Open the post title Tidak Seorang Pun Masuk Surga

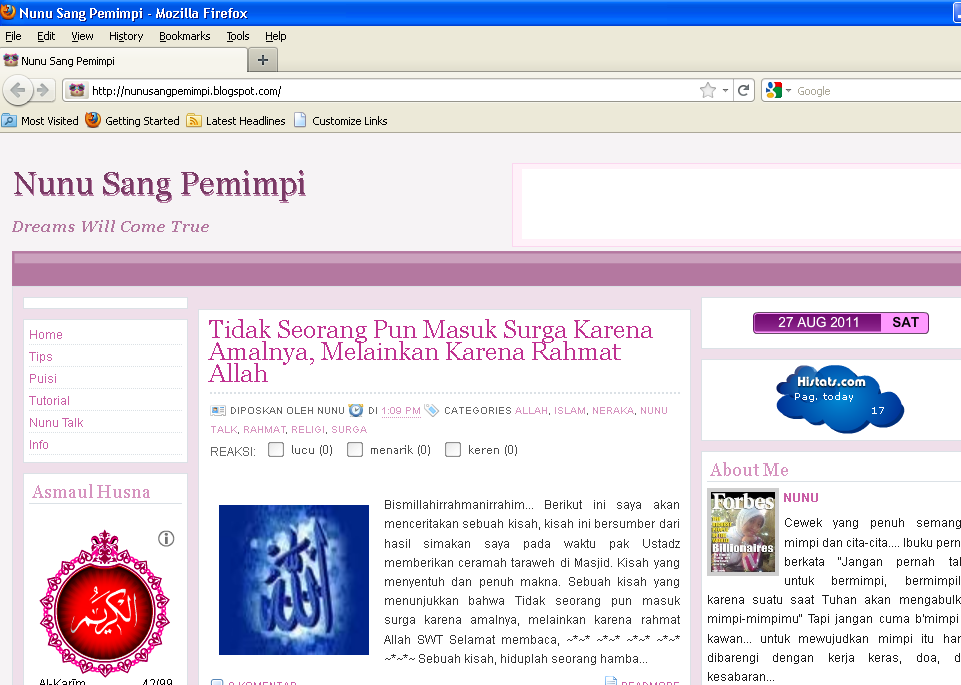(431, 352)
